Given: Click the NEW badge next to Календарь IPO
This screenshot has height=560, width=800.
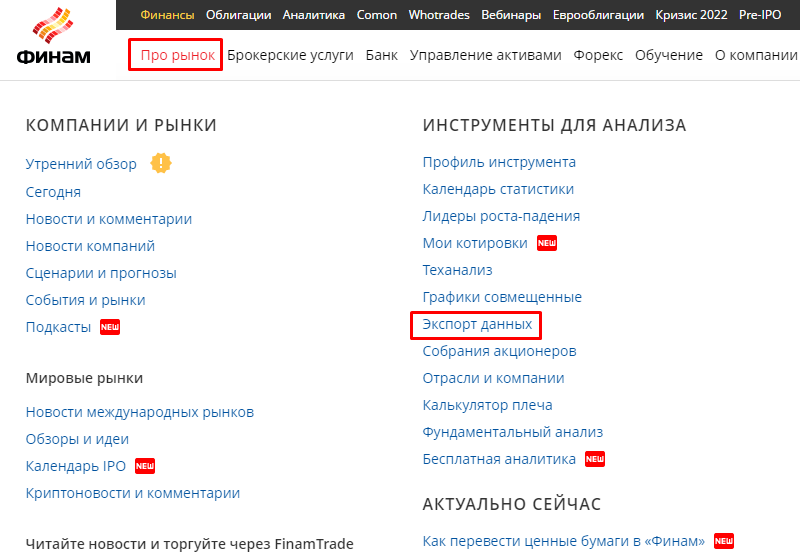Looking at the screenshot, I should (x=145, y=466).
